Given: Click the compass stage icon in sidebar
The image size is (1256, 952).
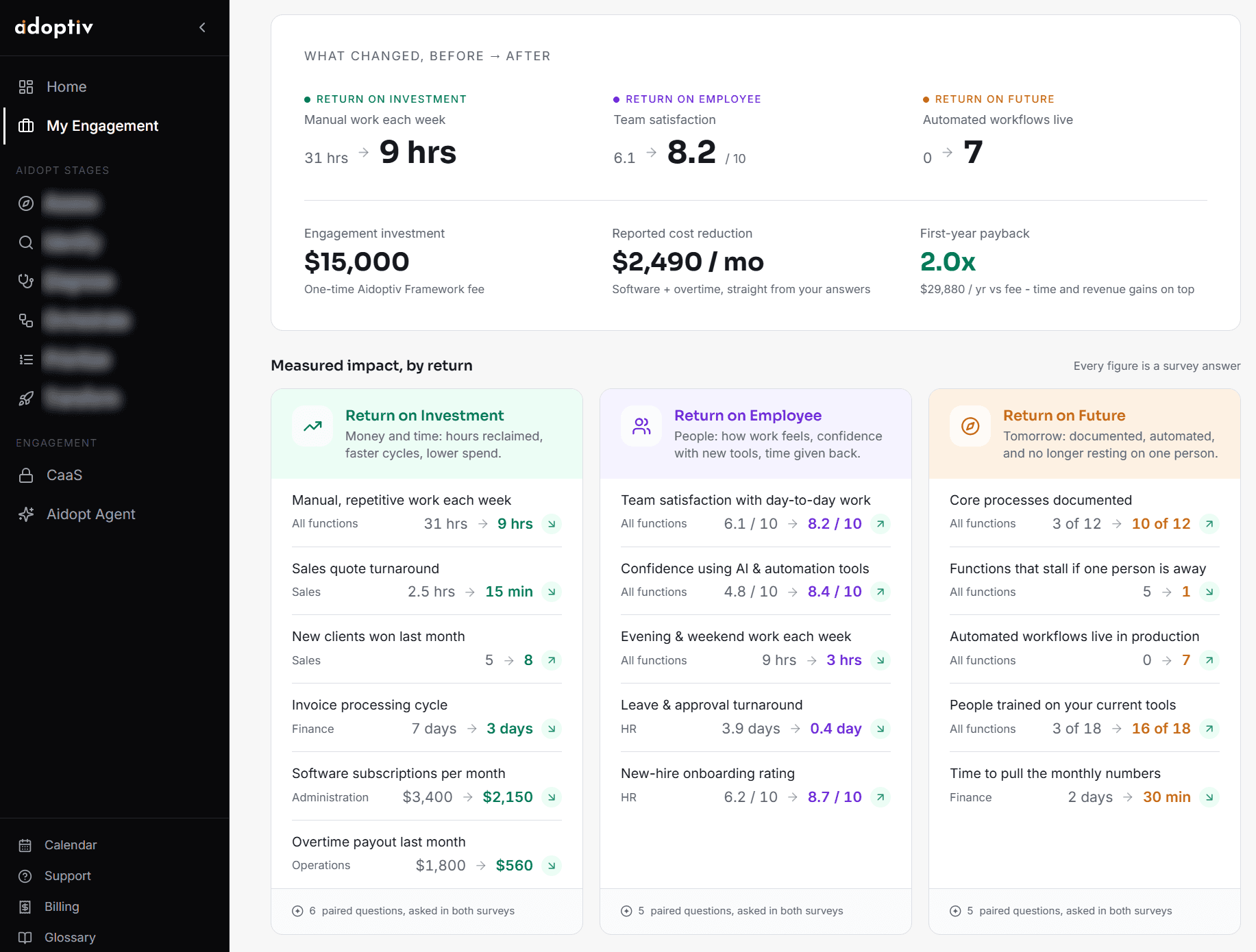Looking at the screenshot, I should [x=26, y=203].
